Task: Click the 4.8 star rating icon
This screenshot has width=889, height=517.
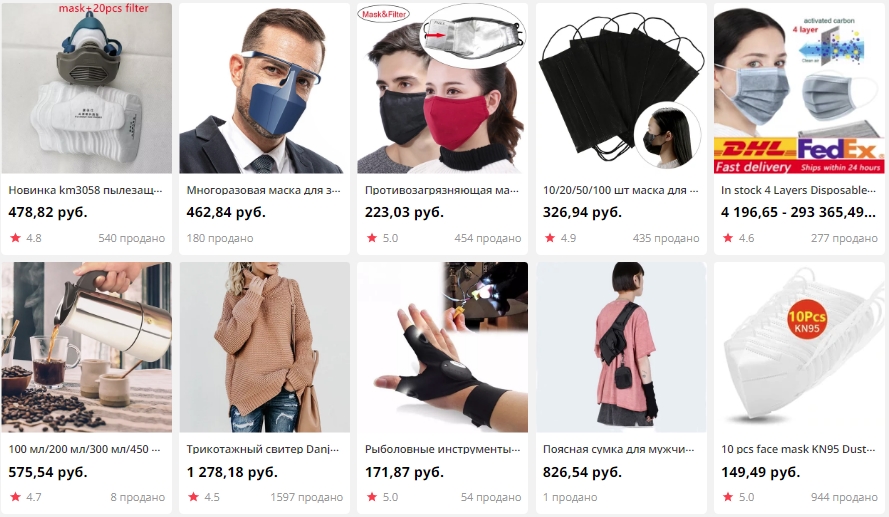Action: coord(15,238)
